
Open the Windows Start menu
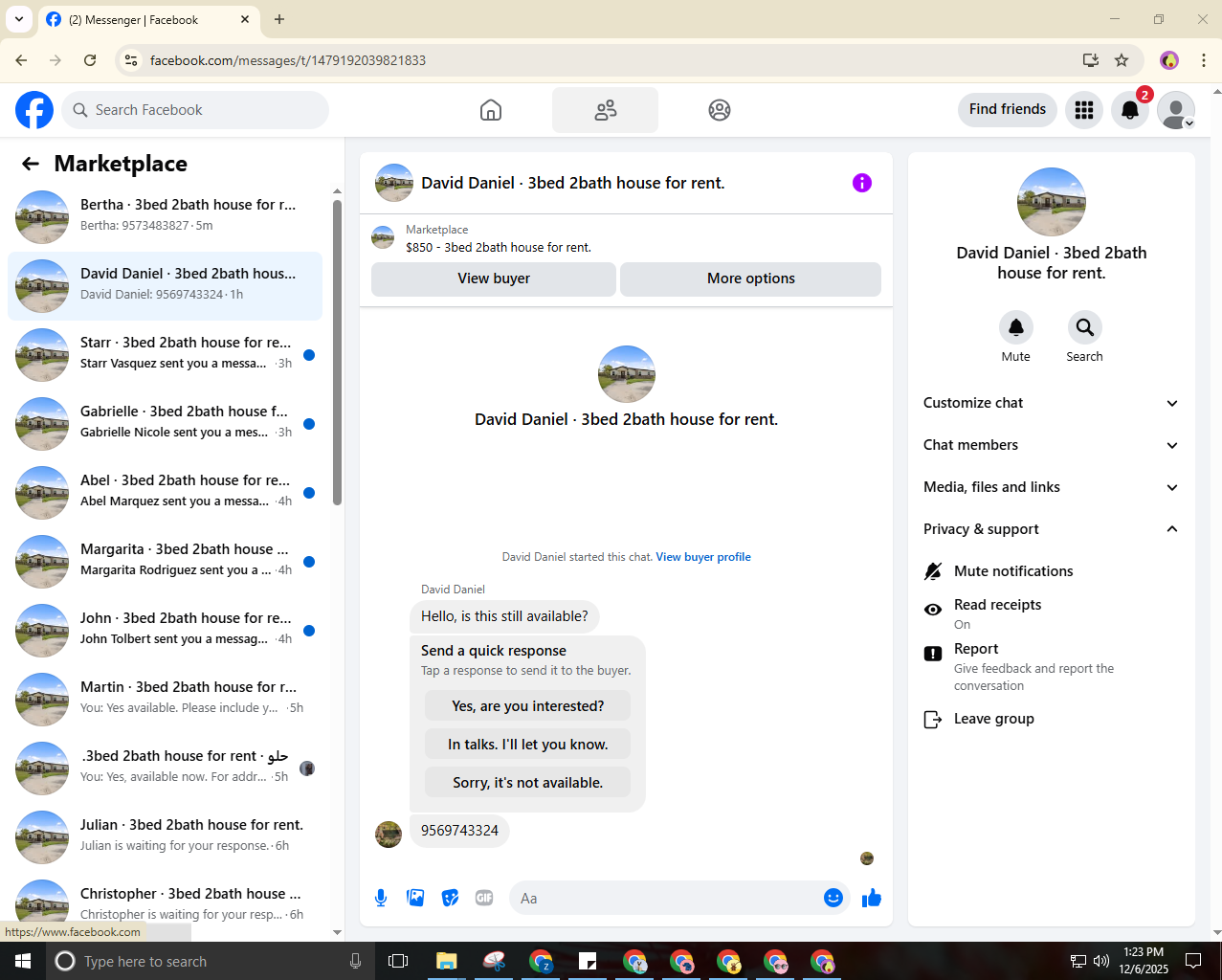[23, 961]
